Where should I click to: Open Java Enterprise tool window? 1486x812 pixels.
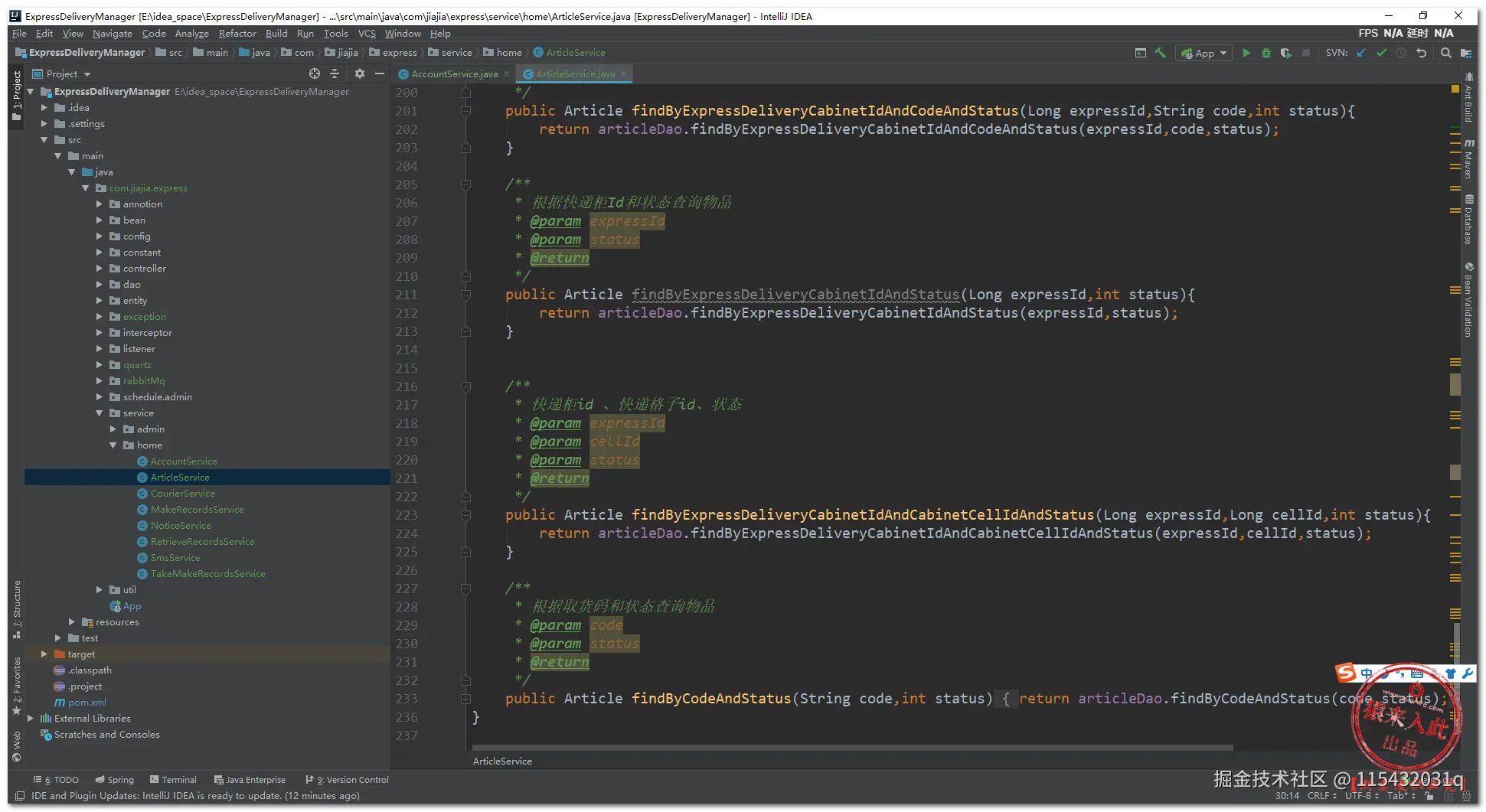click(x=250, y=780)
